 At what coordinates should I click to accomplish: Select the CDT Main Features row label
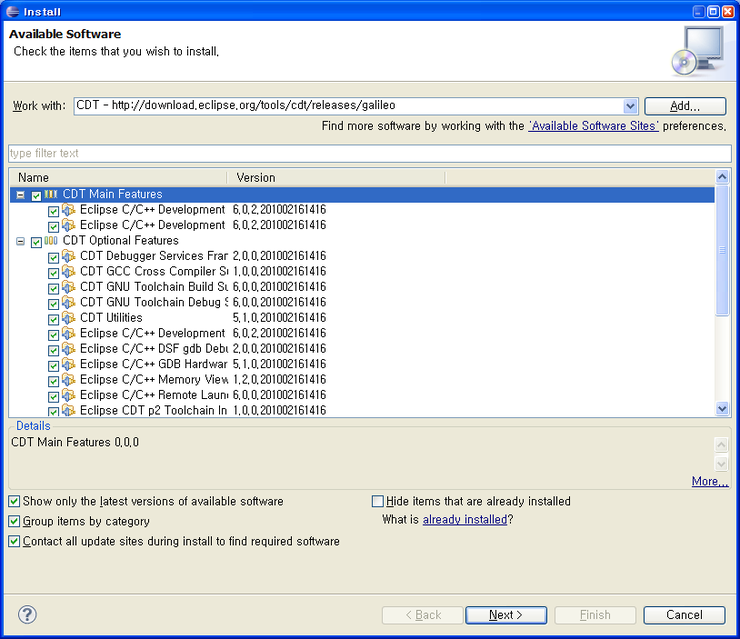[112, 194]
